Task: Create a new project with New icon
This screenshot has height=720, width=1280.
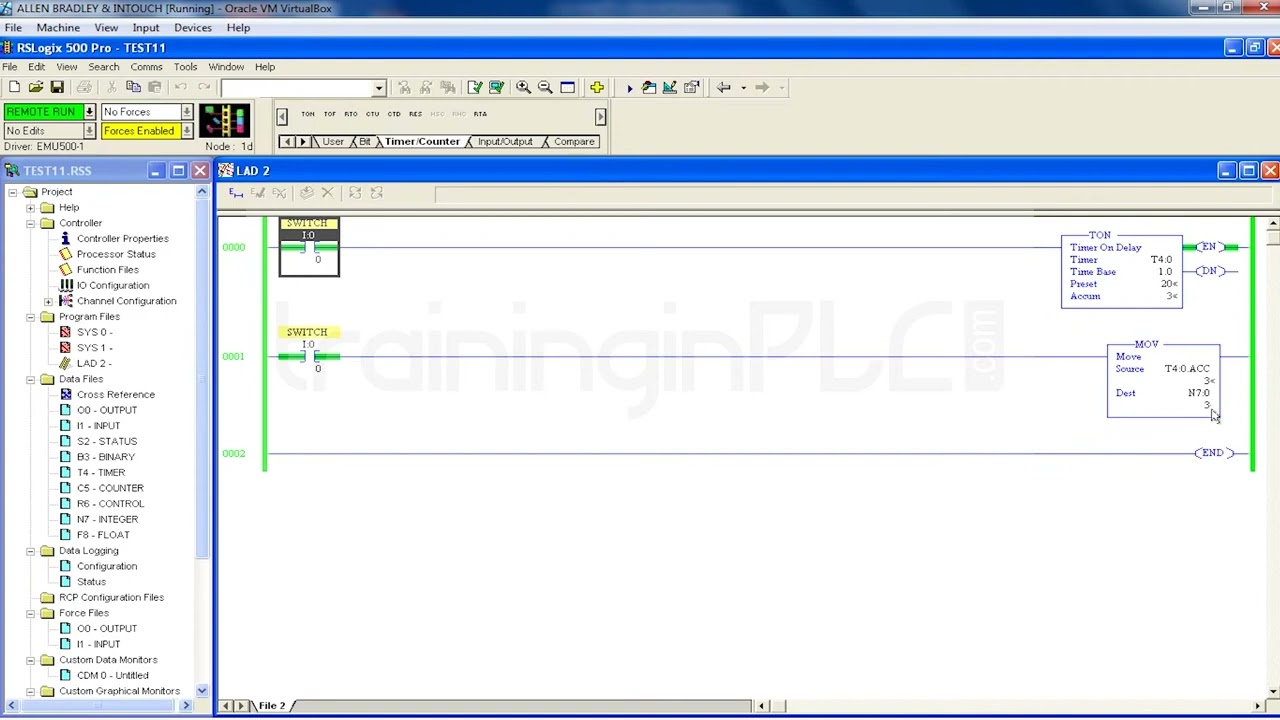Action: coord(14,87)
